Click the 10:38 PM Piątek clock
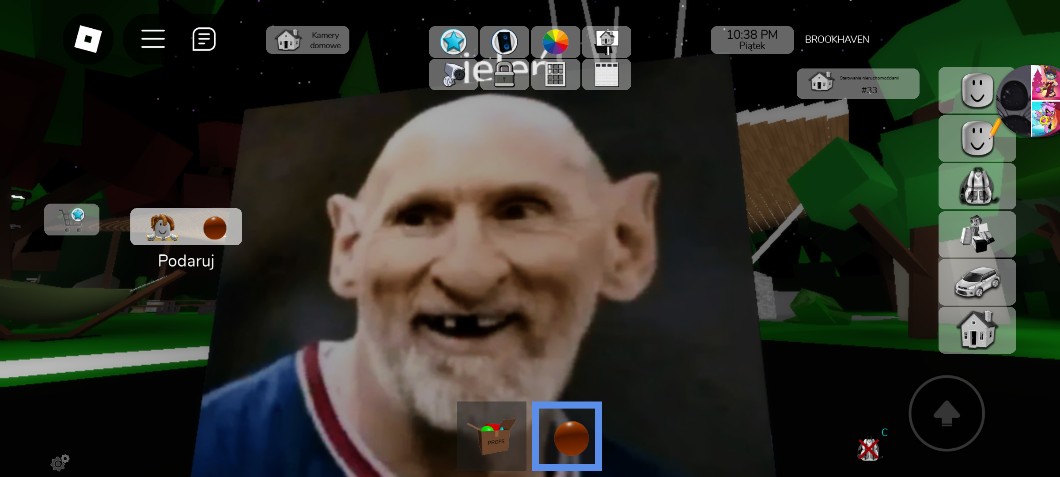The image size is (1060, 477). click(752, 40)
